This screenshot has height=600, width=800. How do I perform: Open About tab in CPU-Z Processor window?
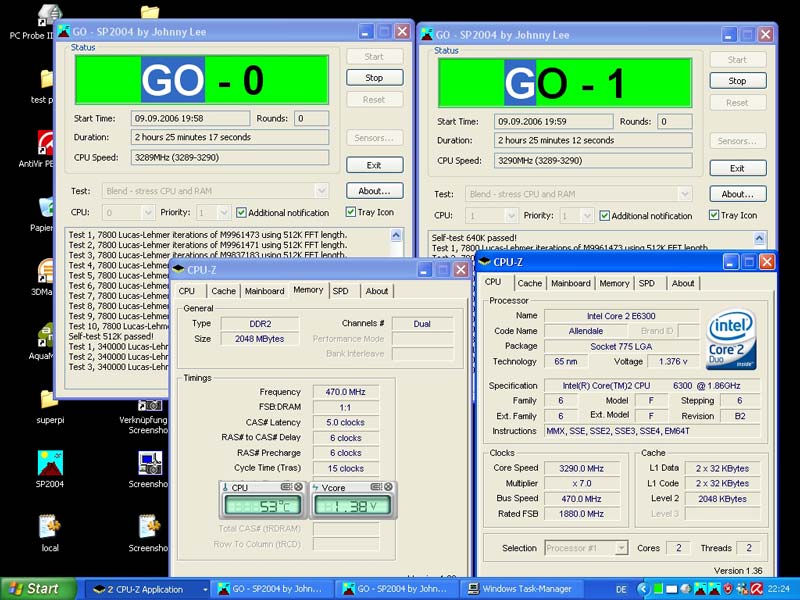pyautogui.click(x=683, y=283)
